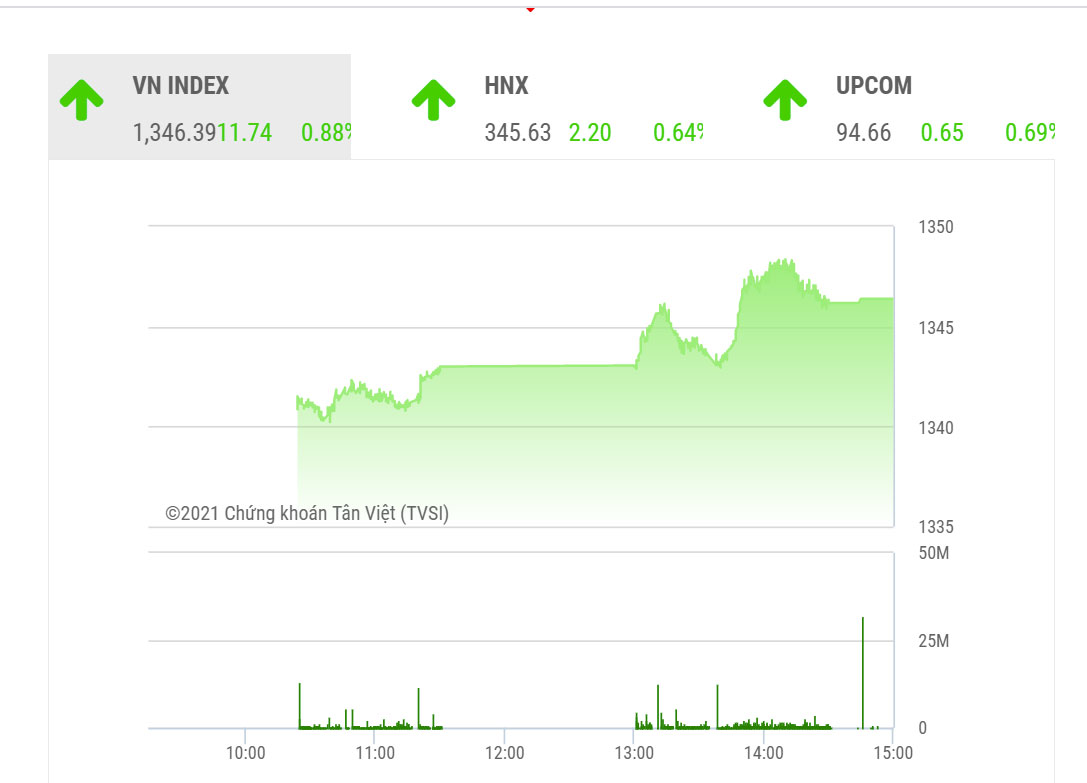Viewport: 1087px width, 783px height.
Task: Click the tallest volume bar near 15:00
Action: (862, 672)
